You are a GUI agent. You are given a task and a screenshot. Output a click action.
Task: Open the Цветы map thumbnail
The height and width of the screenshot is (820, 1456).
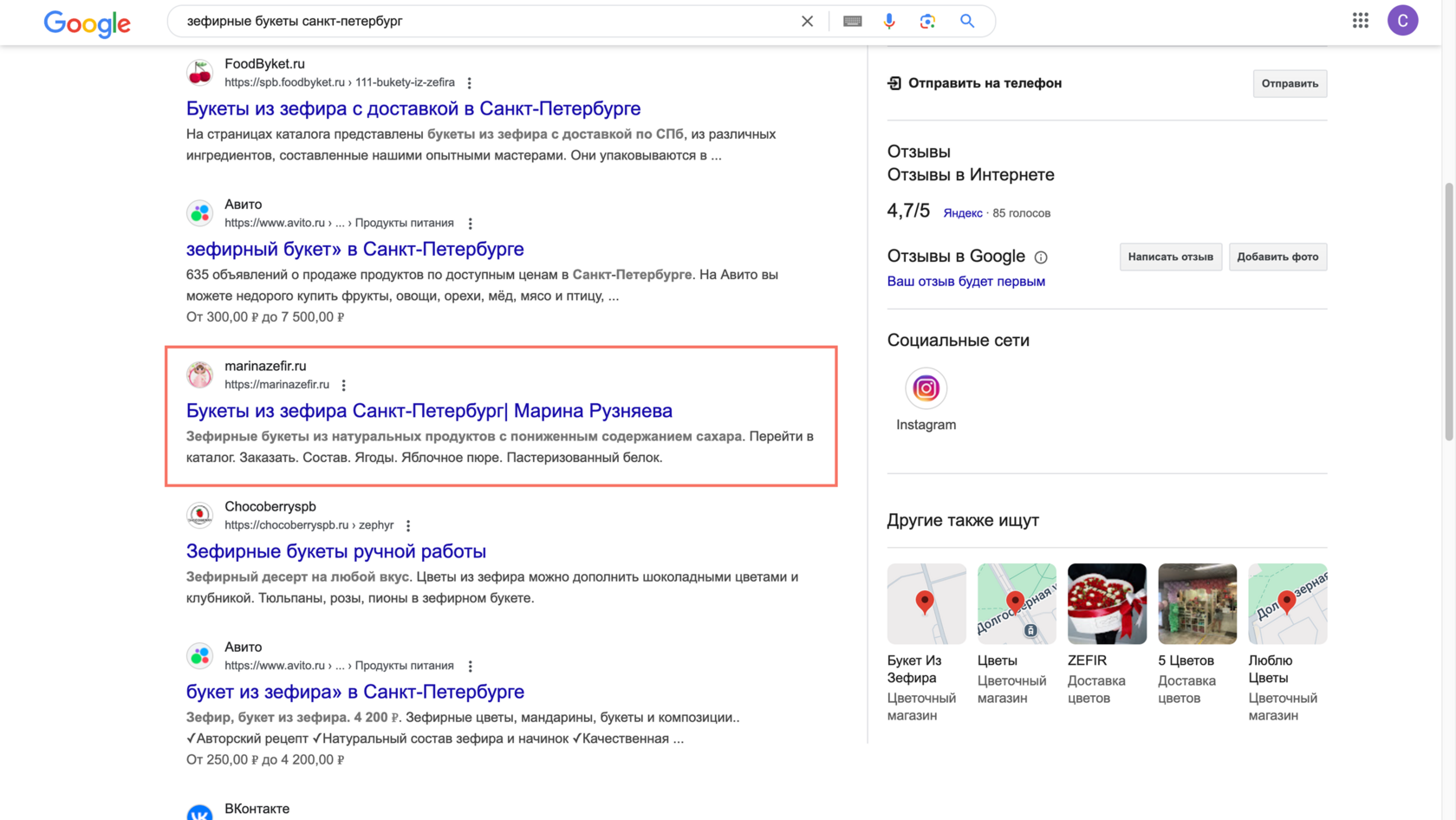pyautogui.click(x=1017, y=603)
